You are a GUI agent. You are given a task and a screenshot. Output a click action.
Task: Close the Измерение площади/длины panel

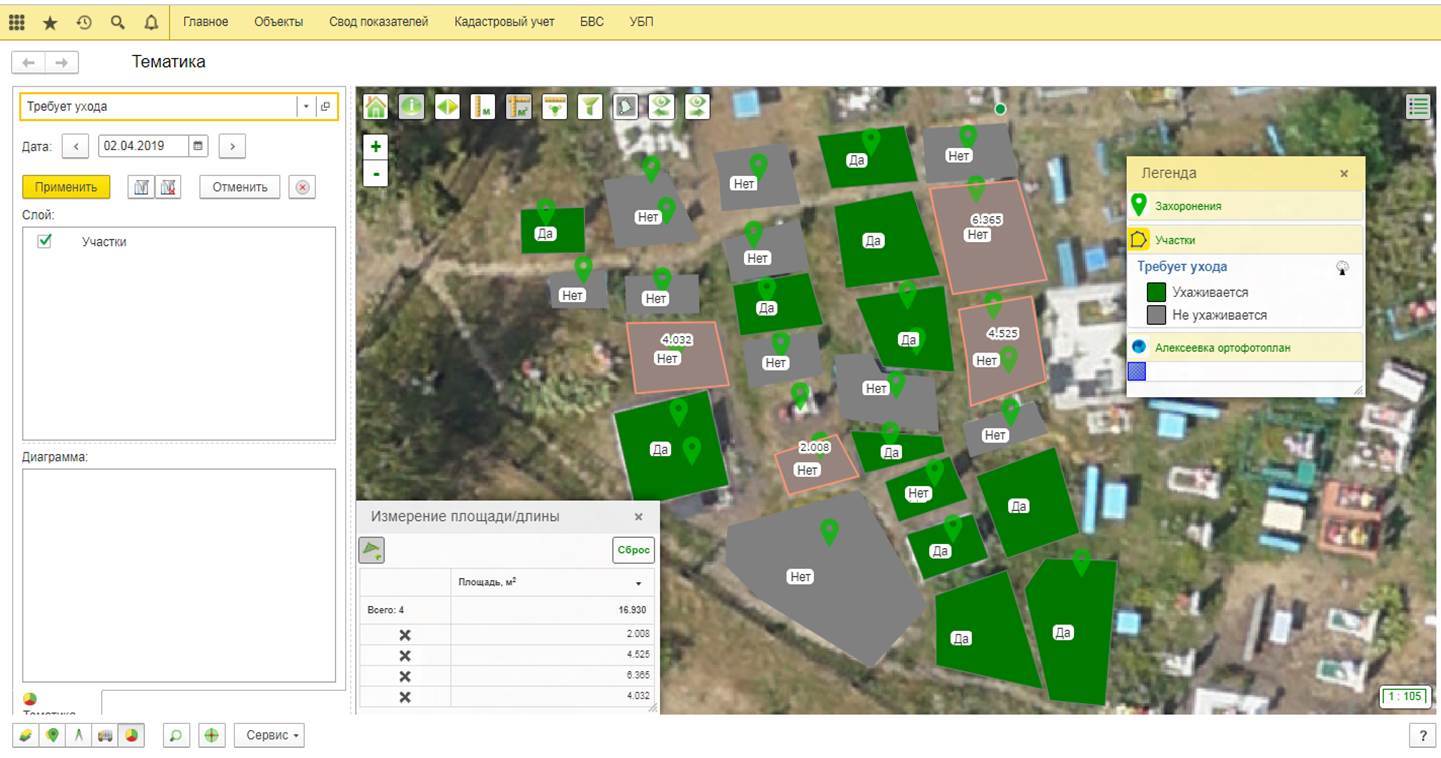click(x=639, y=517)
